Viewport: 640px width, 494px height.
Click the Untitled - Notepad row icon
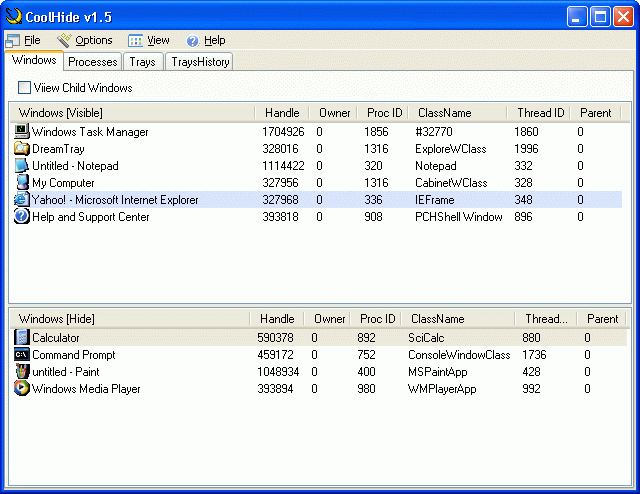click(x=22, y=166)
